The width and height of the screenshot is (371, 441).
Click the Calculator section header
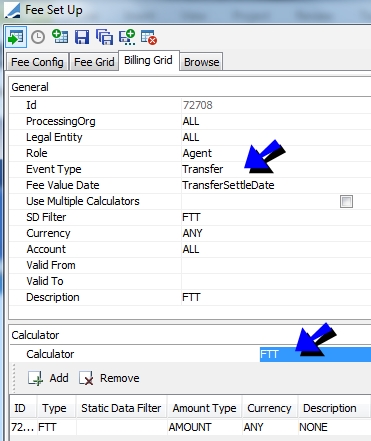coord(35,335)
